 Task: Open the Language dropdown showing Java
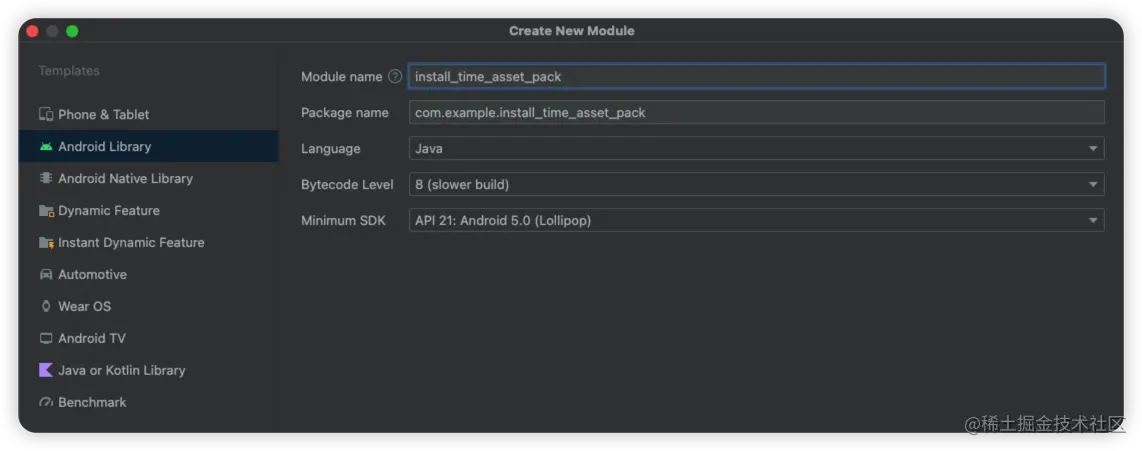(757, 149)
